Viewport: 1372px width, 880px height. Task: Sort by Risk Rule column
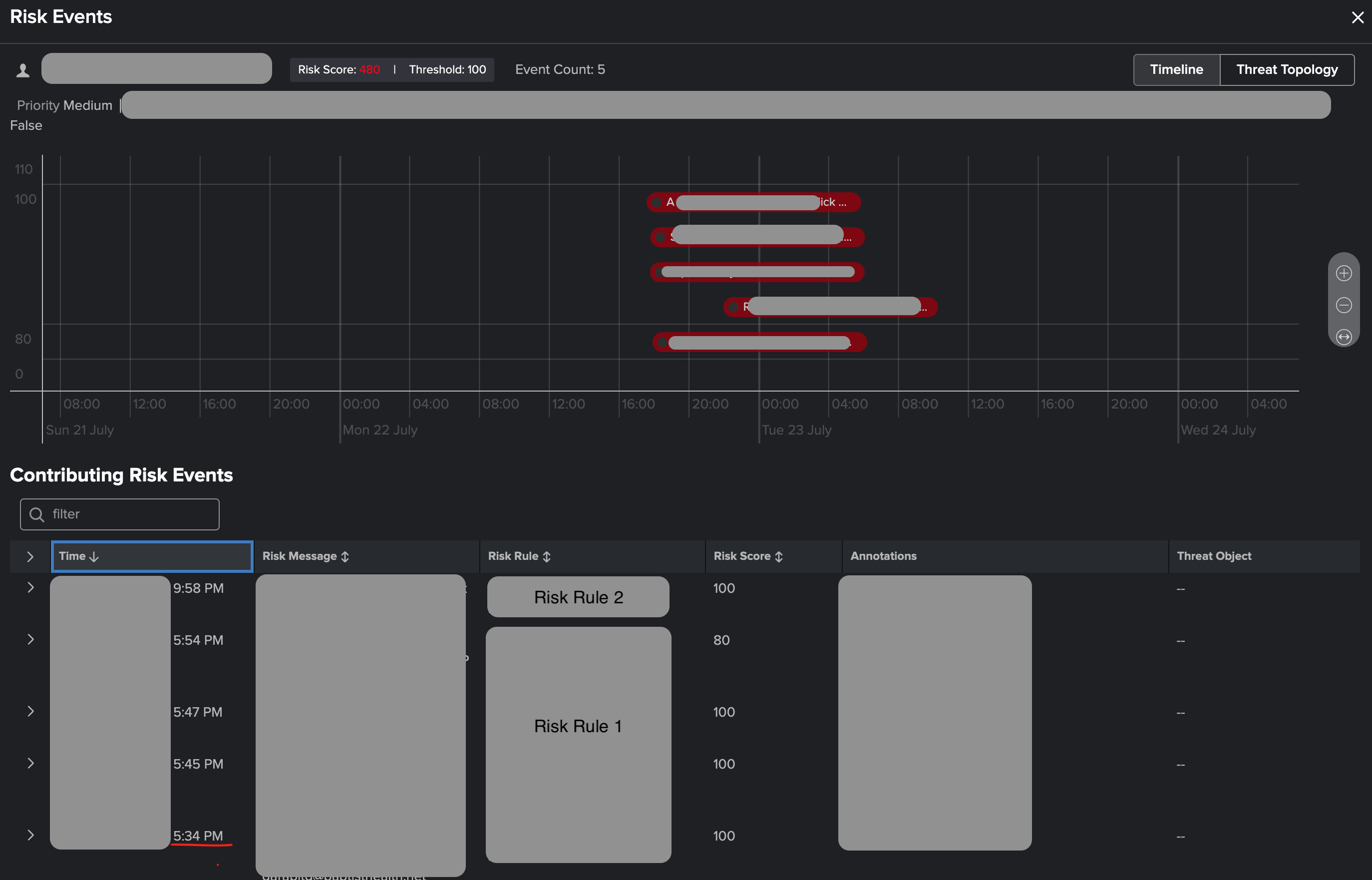592,556
